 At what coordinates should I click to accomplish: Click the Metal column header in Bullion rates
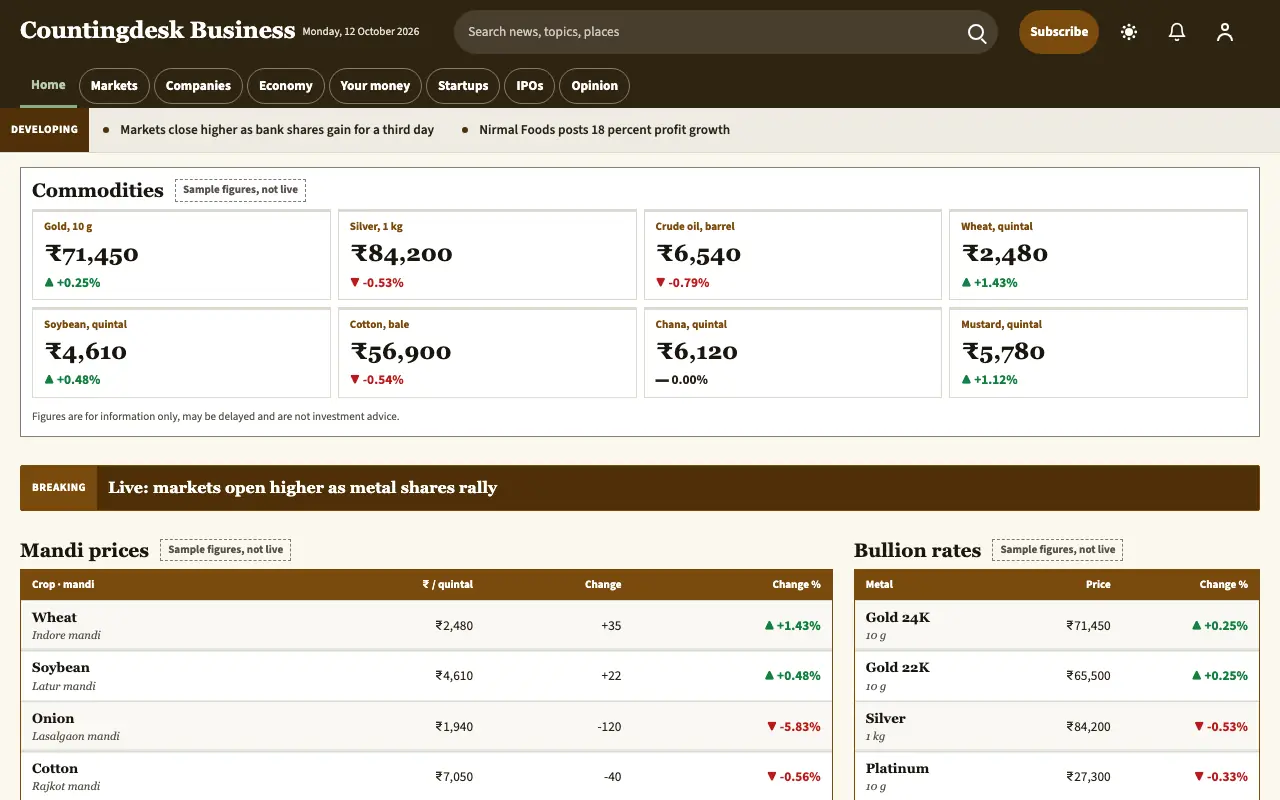coord(879,584)
